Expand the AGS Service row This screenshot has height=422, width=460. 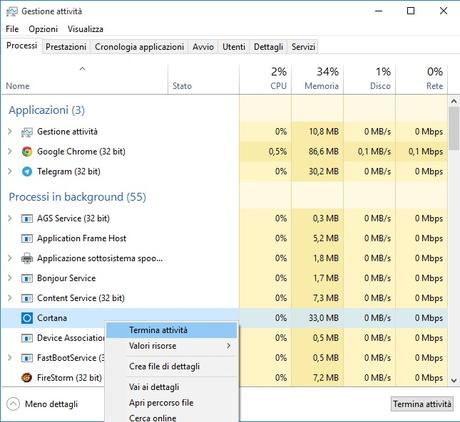coord(10,218)
